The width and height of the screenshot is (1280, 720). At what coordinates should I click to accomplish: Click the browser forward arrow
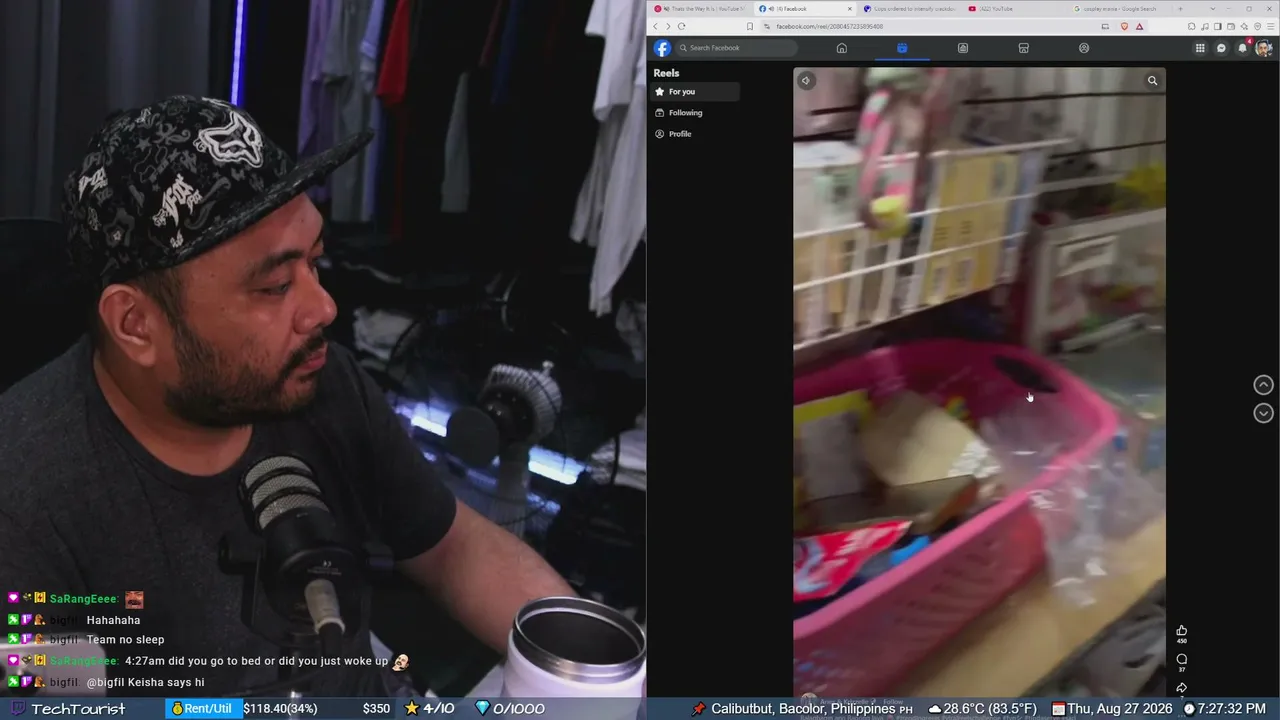click(x=668, y=26)
